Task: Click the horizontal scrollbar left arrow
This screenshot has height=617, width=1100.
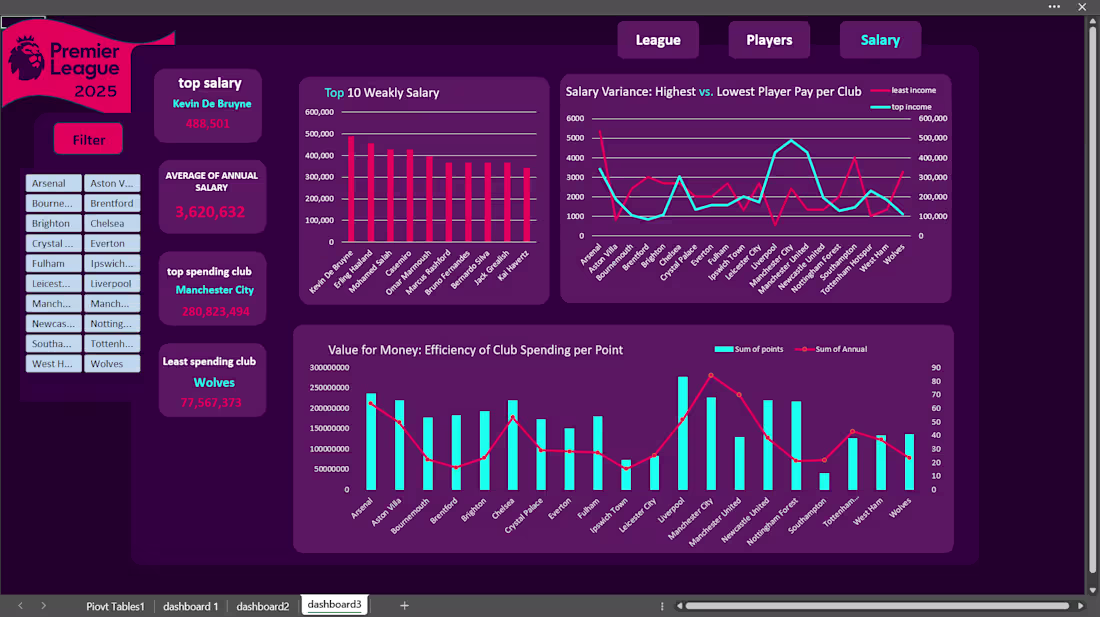Action: [679, 606]
